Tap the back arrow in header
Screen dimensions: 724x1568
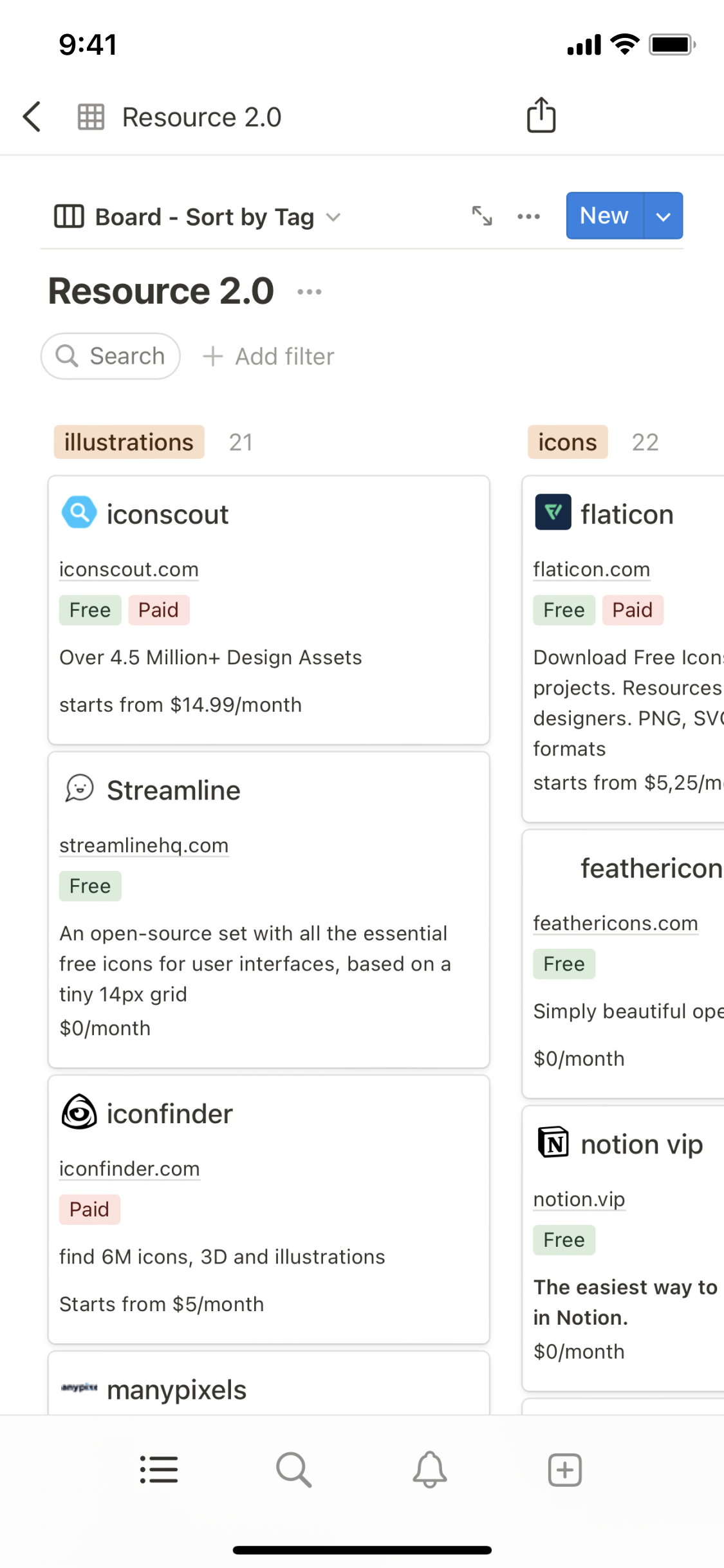32,117
